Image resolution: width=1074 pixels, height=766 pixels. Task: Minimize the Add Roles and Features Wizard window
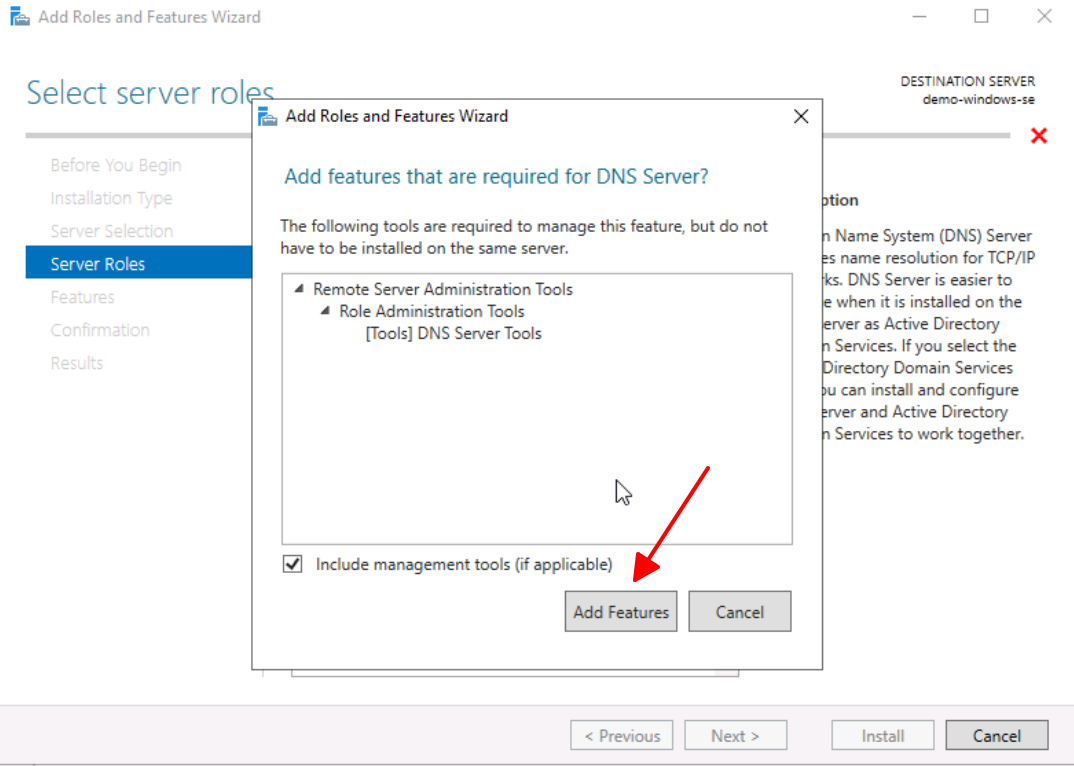click(x=919, y=17)
